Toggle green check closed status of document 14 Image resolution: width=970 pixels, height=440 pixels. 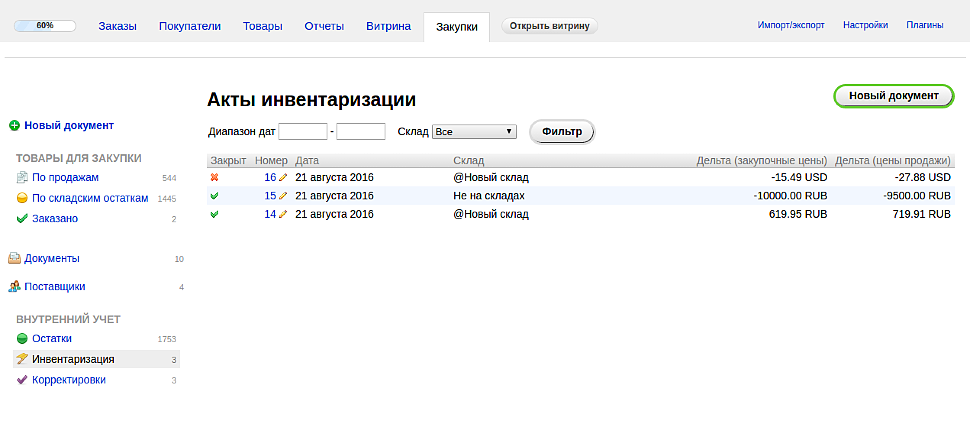tap(215, 215)
